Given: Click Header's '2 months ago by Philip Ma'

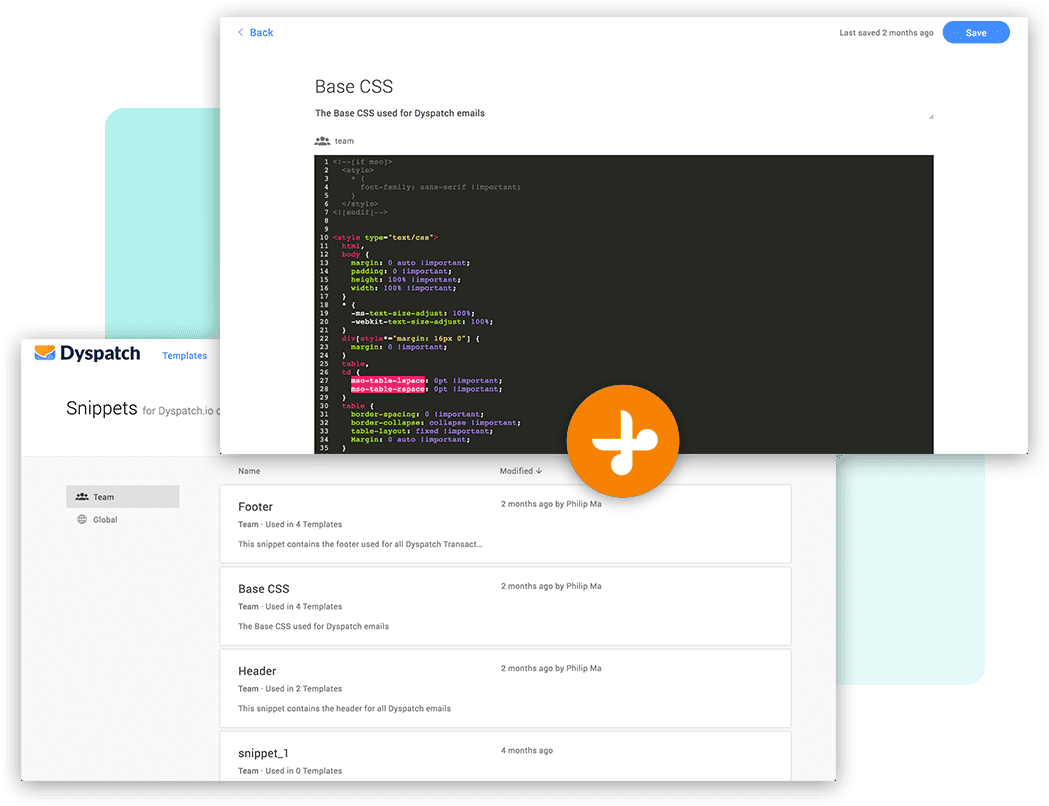Looking at the screenshot, I should tap(551, 668).
